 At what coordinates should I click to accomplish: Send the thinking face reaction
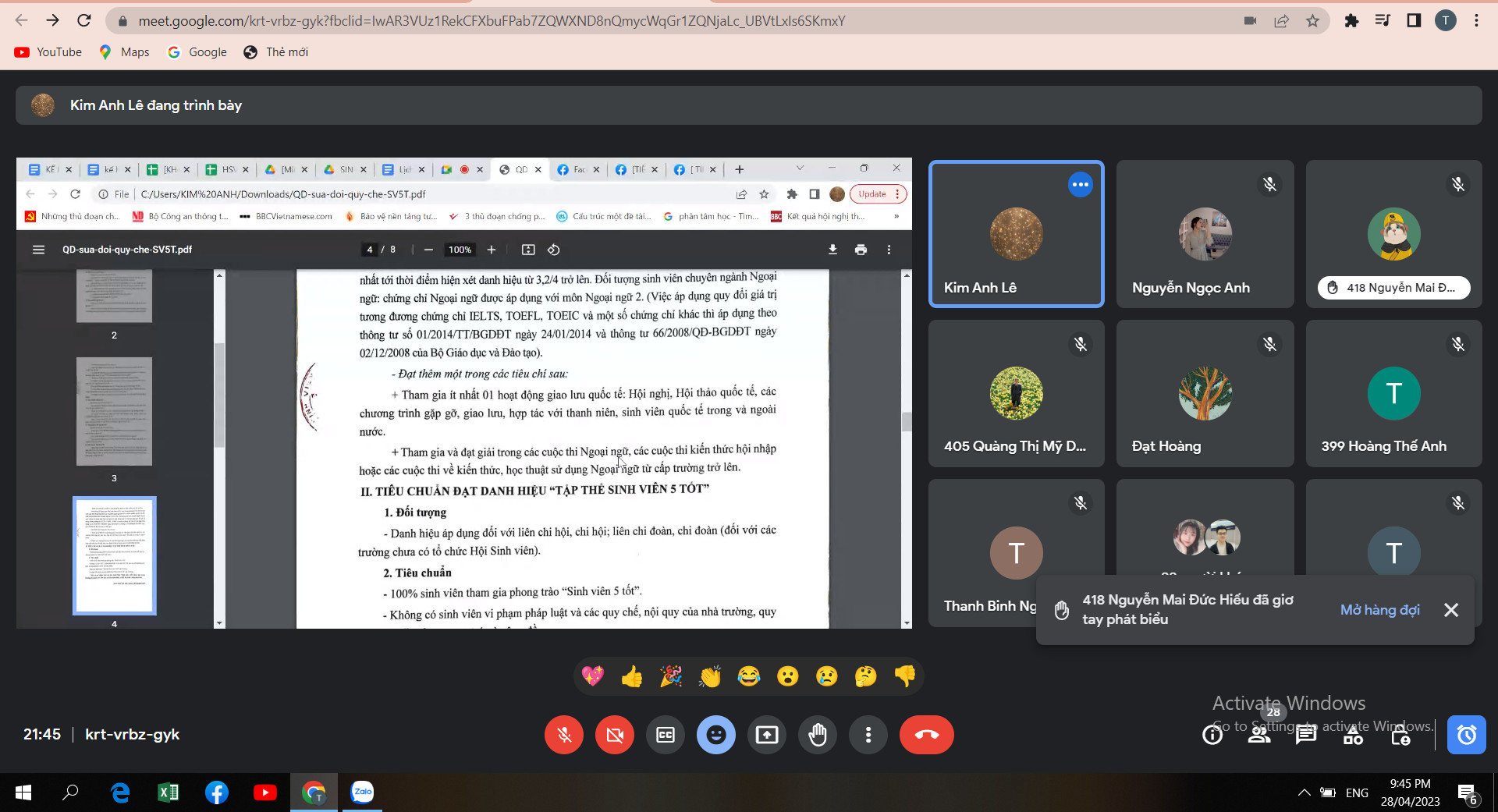click(866, 675)
